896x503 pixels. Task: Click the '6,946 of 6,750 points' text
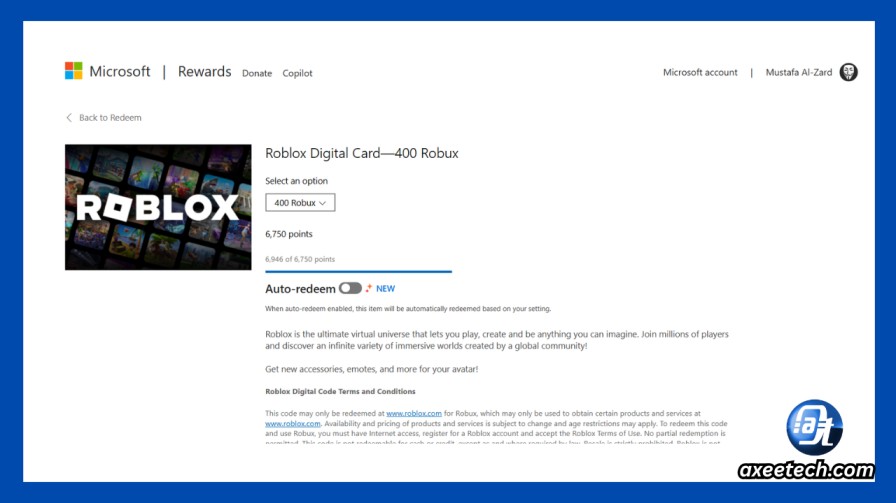[300, 259]
